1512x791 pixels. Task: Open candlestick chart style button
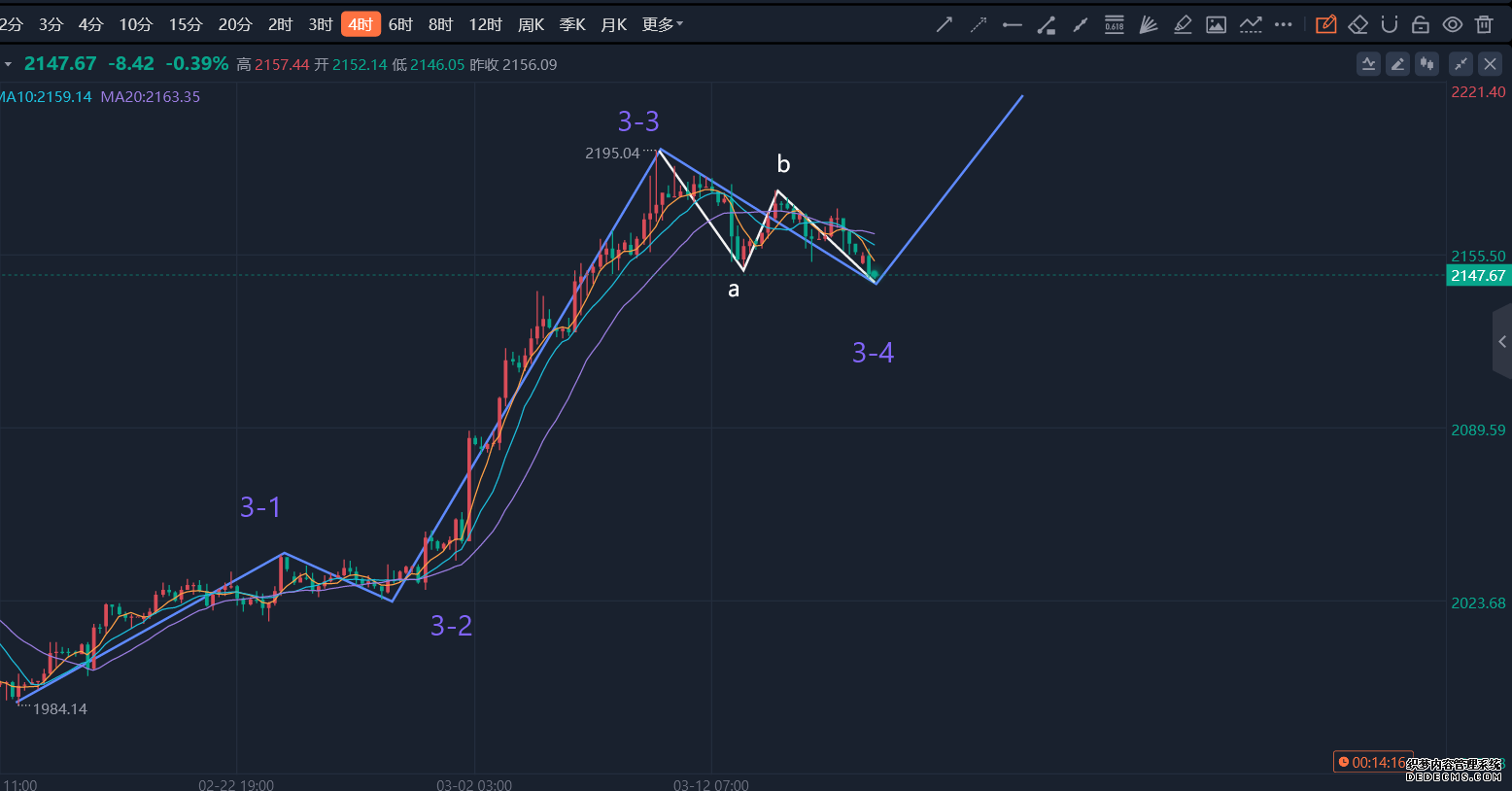click(1426, 64)
